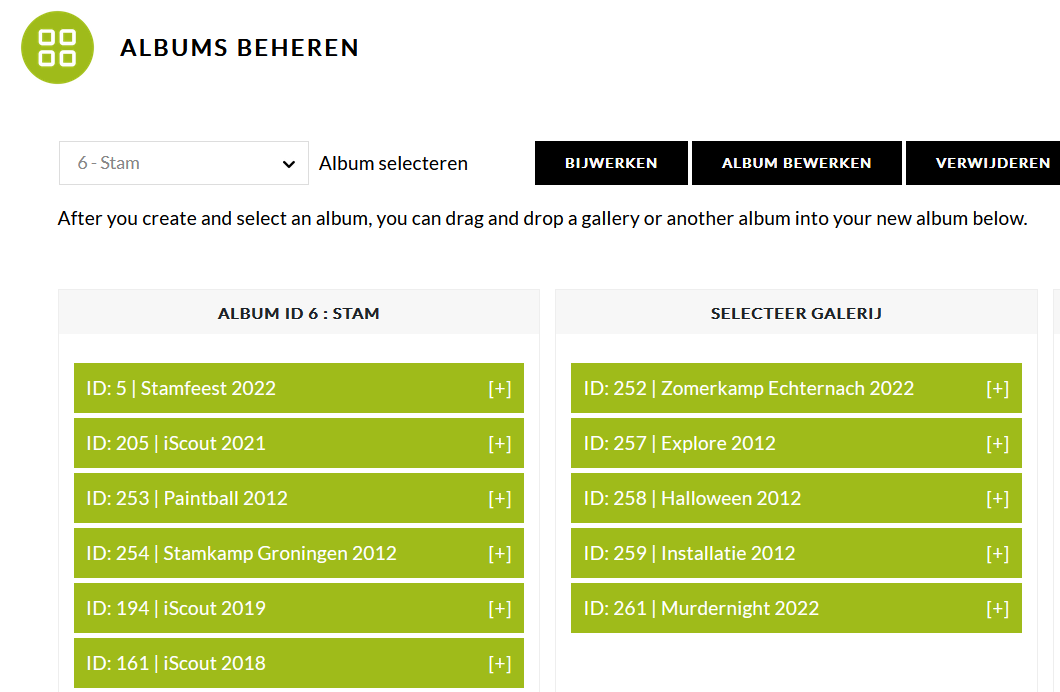Expand Stamkamp Groningen 2012 with plus icon

point(500,553)
